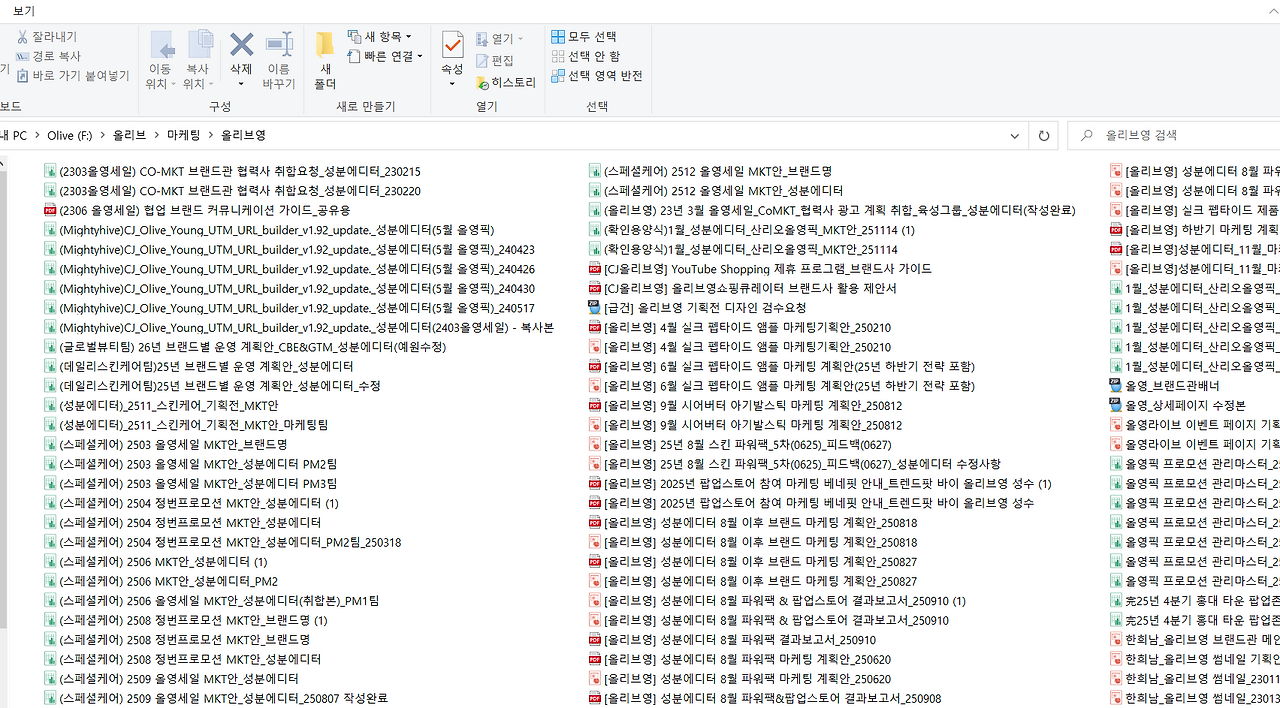Create a New folder (새 폴더)
The width and height of the screenshot is (1280, 708).
pos(325,60)
